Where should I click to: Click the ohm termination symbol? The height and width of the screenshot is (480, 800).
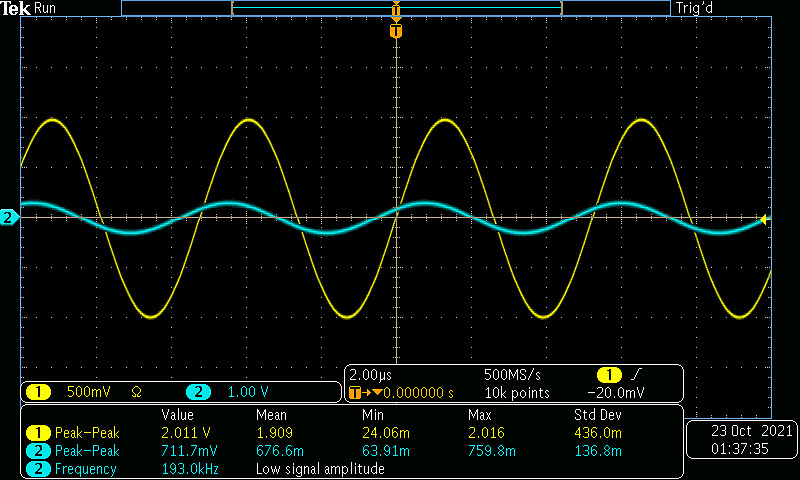(x=136, y=392)
